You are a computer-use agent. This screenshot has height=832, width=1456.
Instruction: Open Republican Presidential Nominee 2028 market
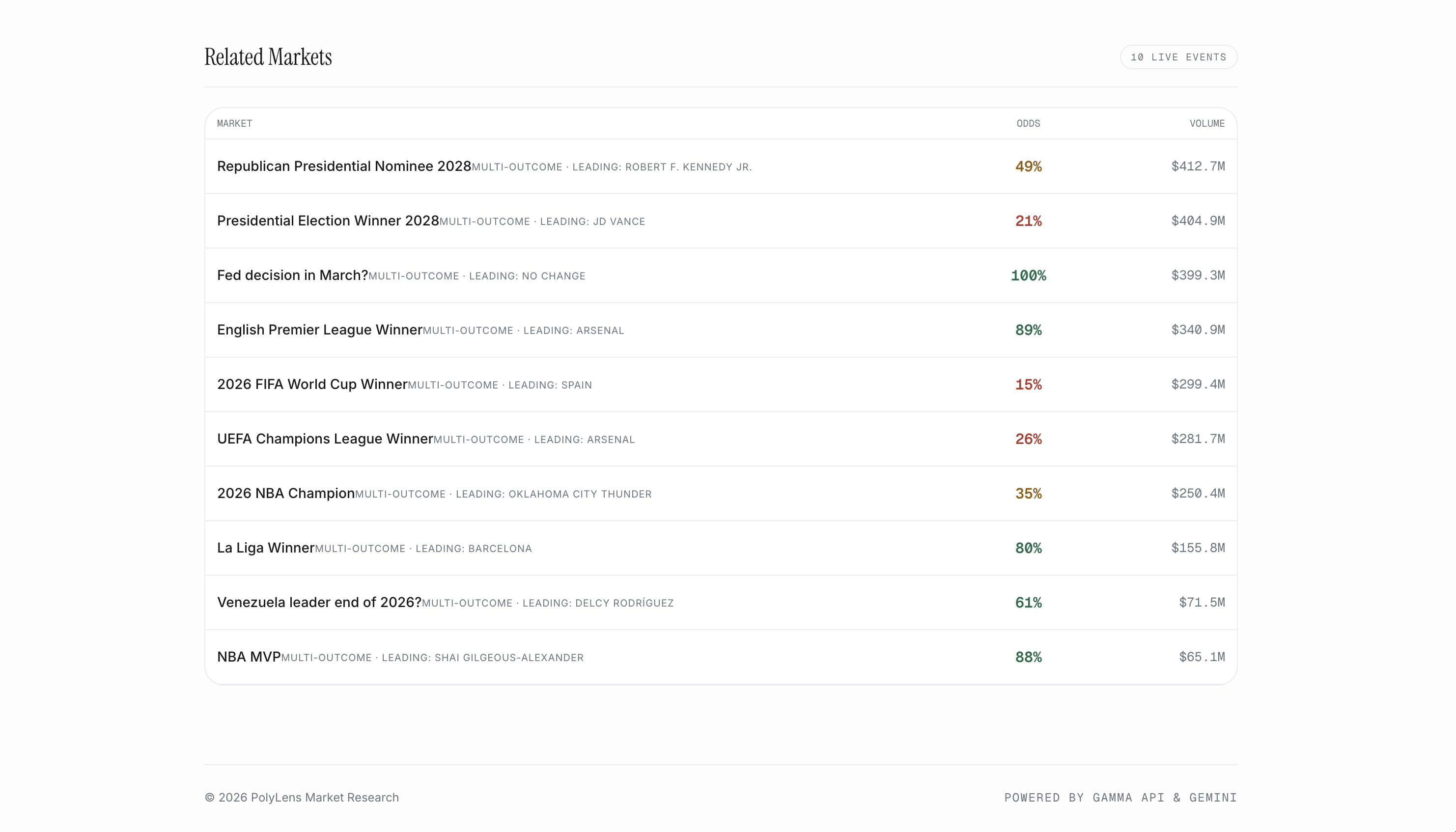coord(344,166)
